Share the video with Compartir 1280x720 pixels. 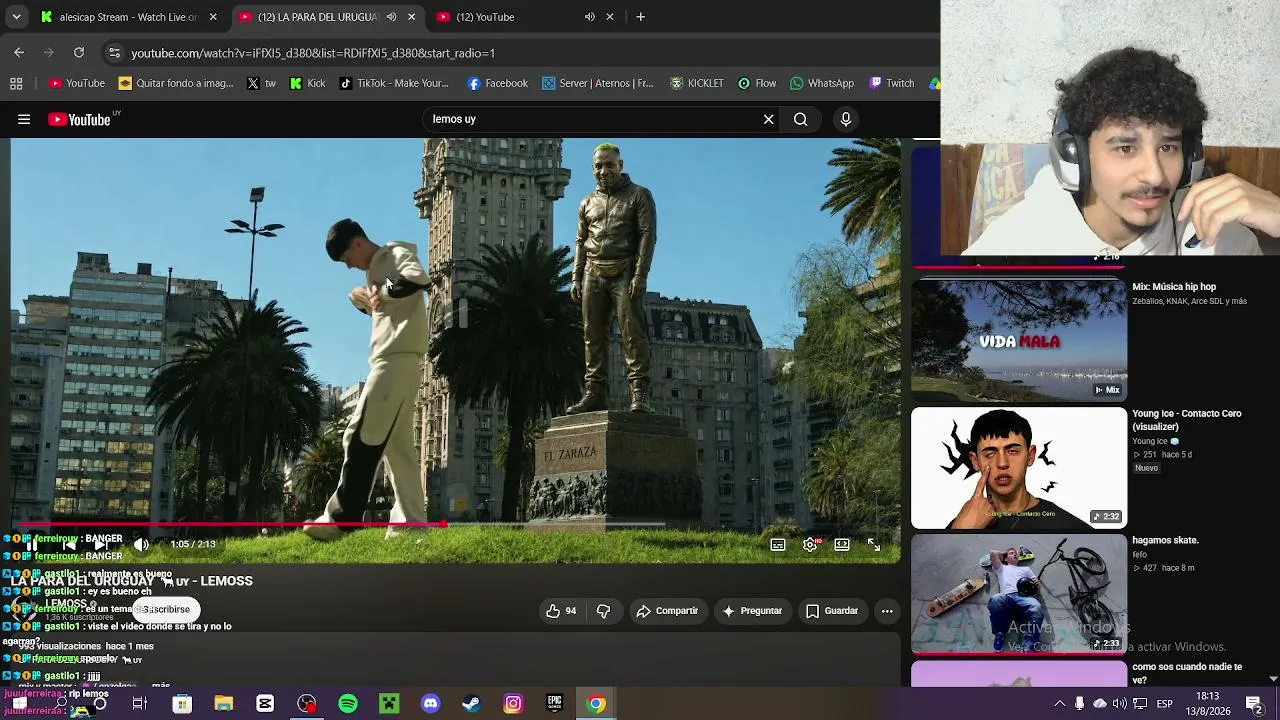point(667,611)
